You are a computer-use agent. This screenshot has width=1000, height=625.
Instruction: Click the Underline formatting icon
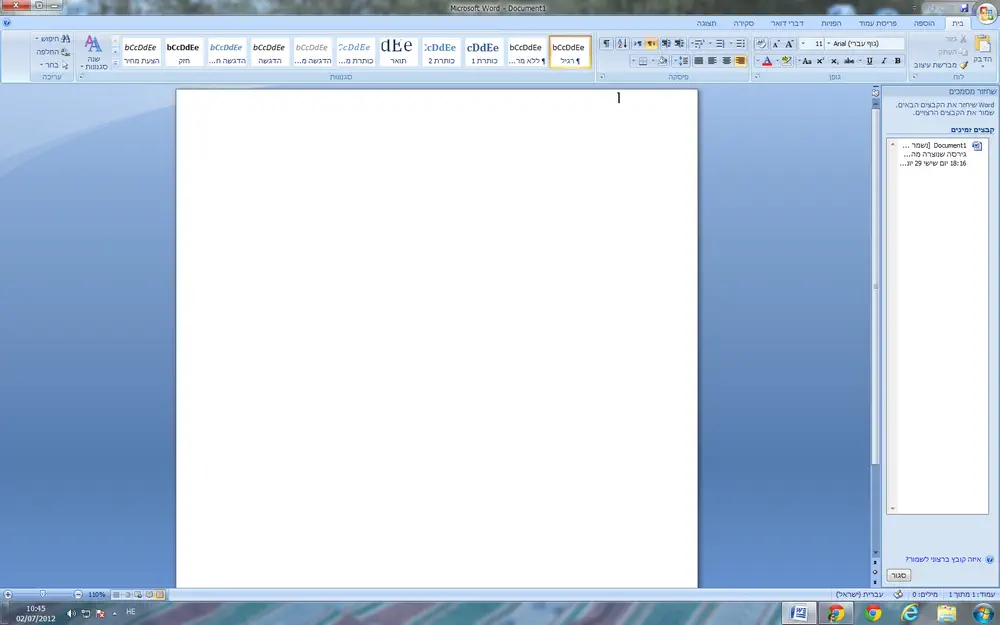869,61
